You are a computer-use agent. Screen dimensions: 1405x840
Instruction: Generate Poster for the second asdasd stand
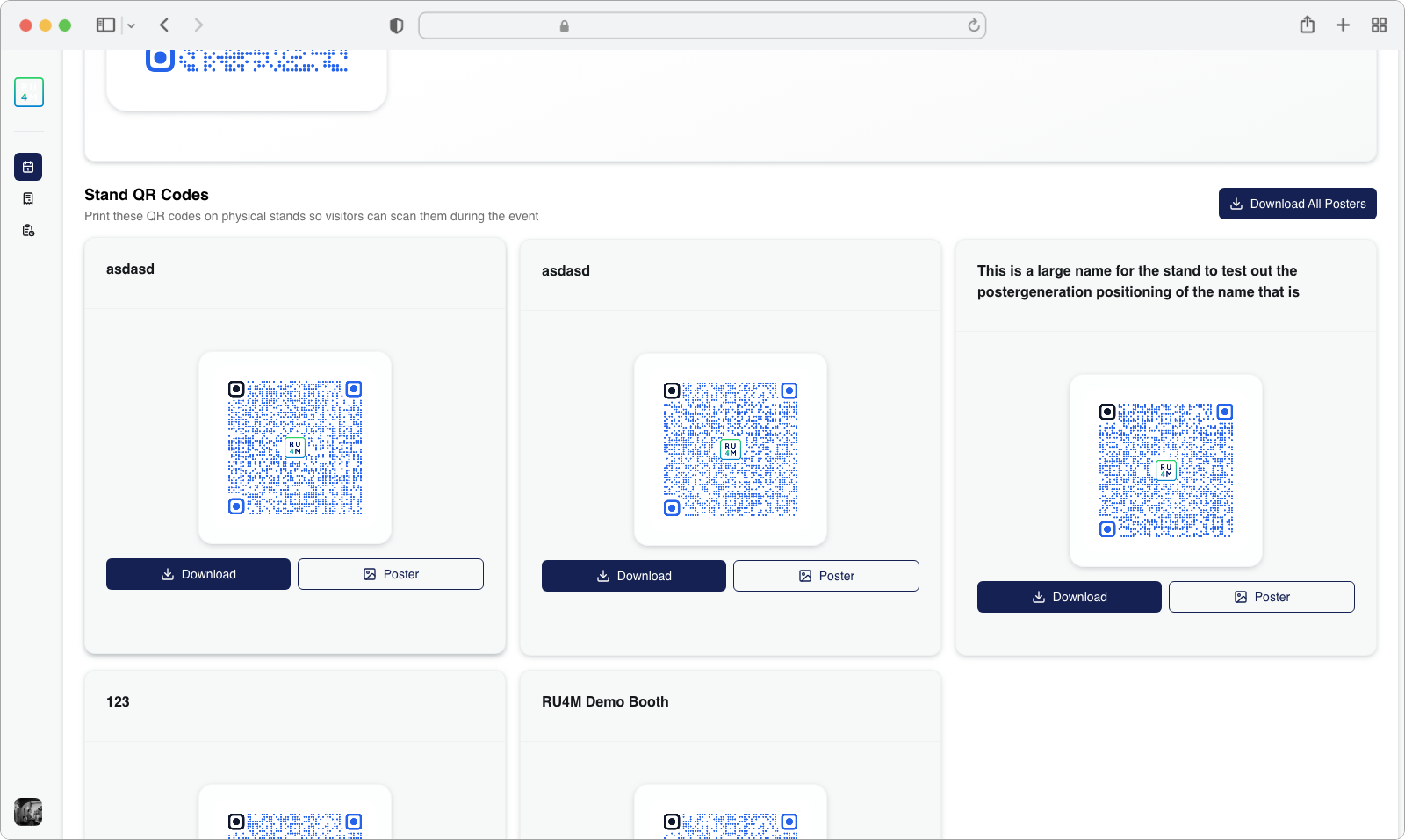(x=825, y=576)
